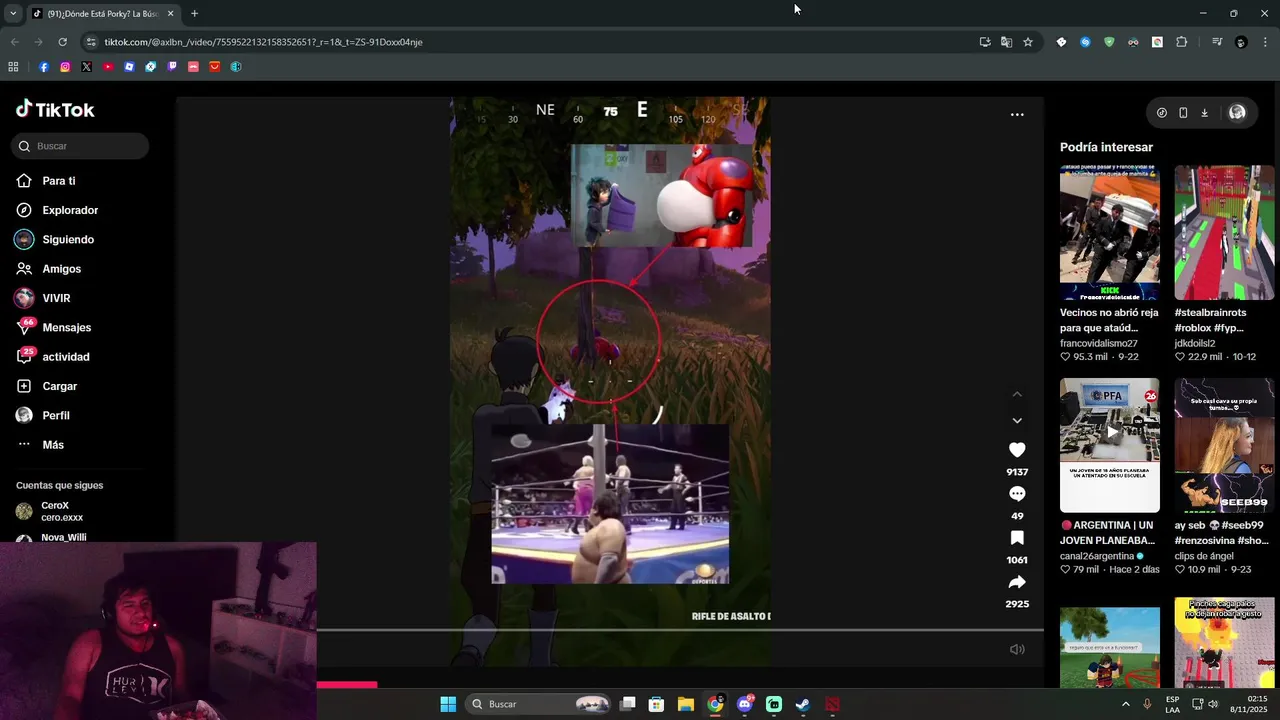Image resolution: width=1280 pixels, height=720 pixels.
Task: Open Instagram bookmark
Action: pyautogui.click(x=65, y=67)
